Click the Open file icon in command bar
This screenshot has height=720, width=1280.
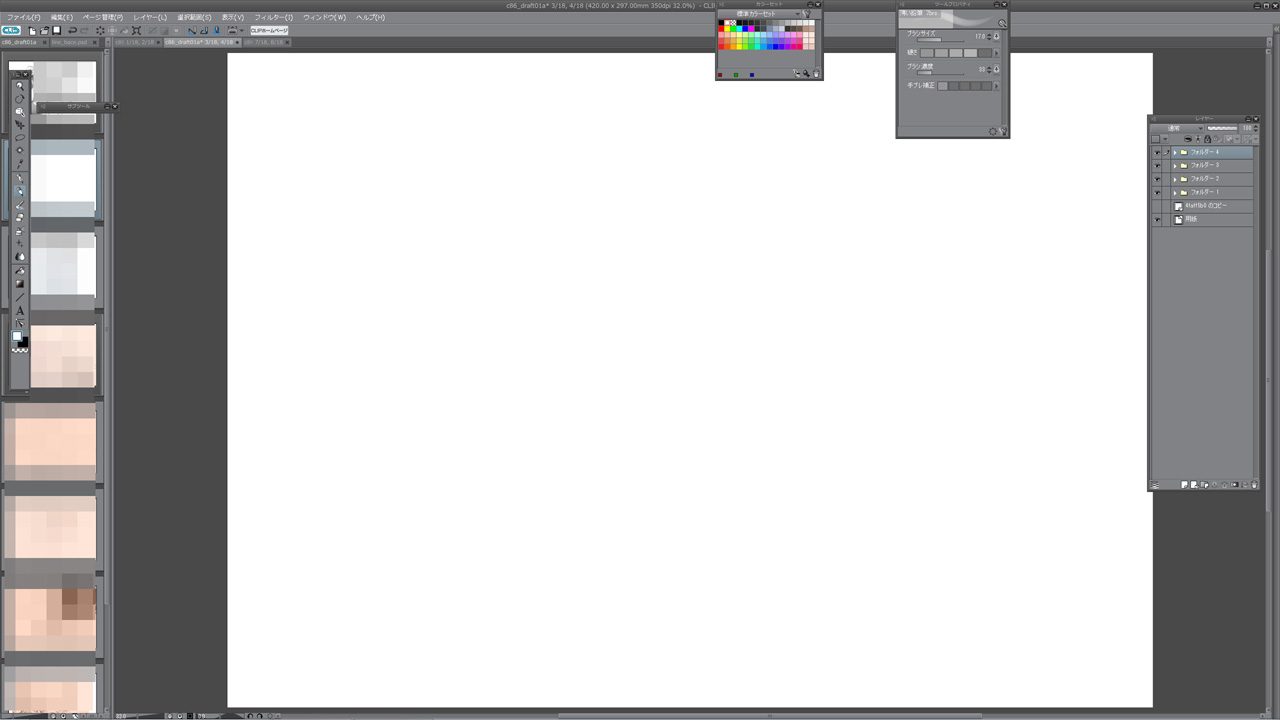pyautogui.click(x=45, y=31)
